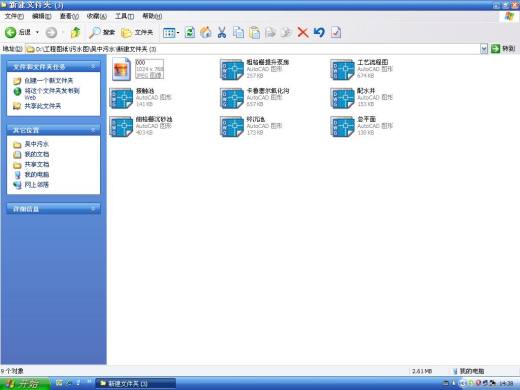Click the Paste clipboard icon
520x390 pixels.
tap(254, 32)
